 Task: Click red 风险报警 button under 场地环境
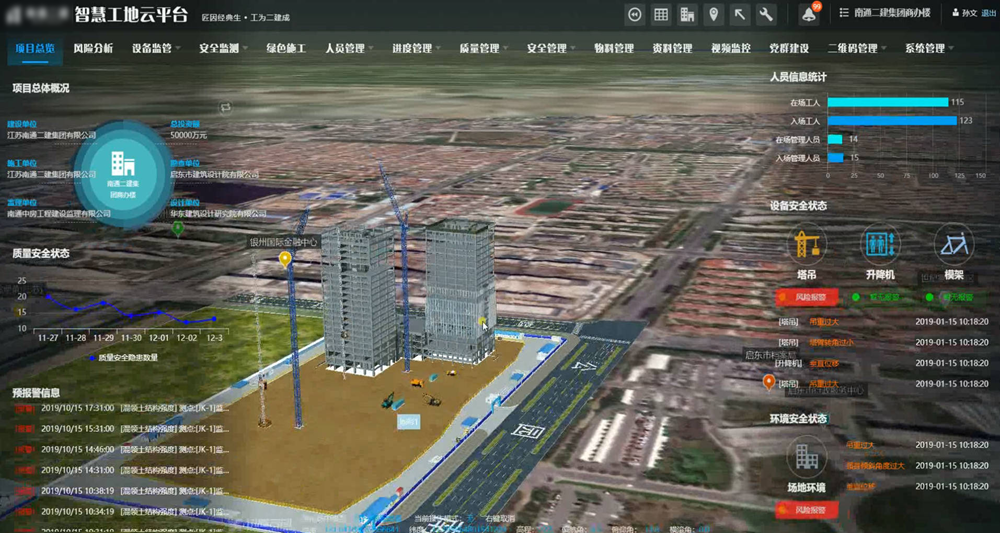coord(807,510)
